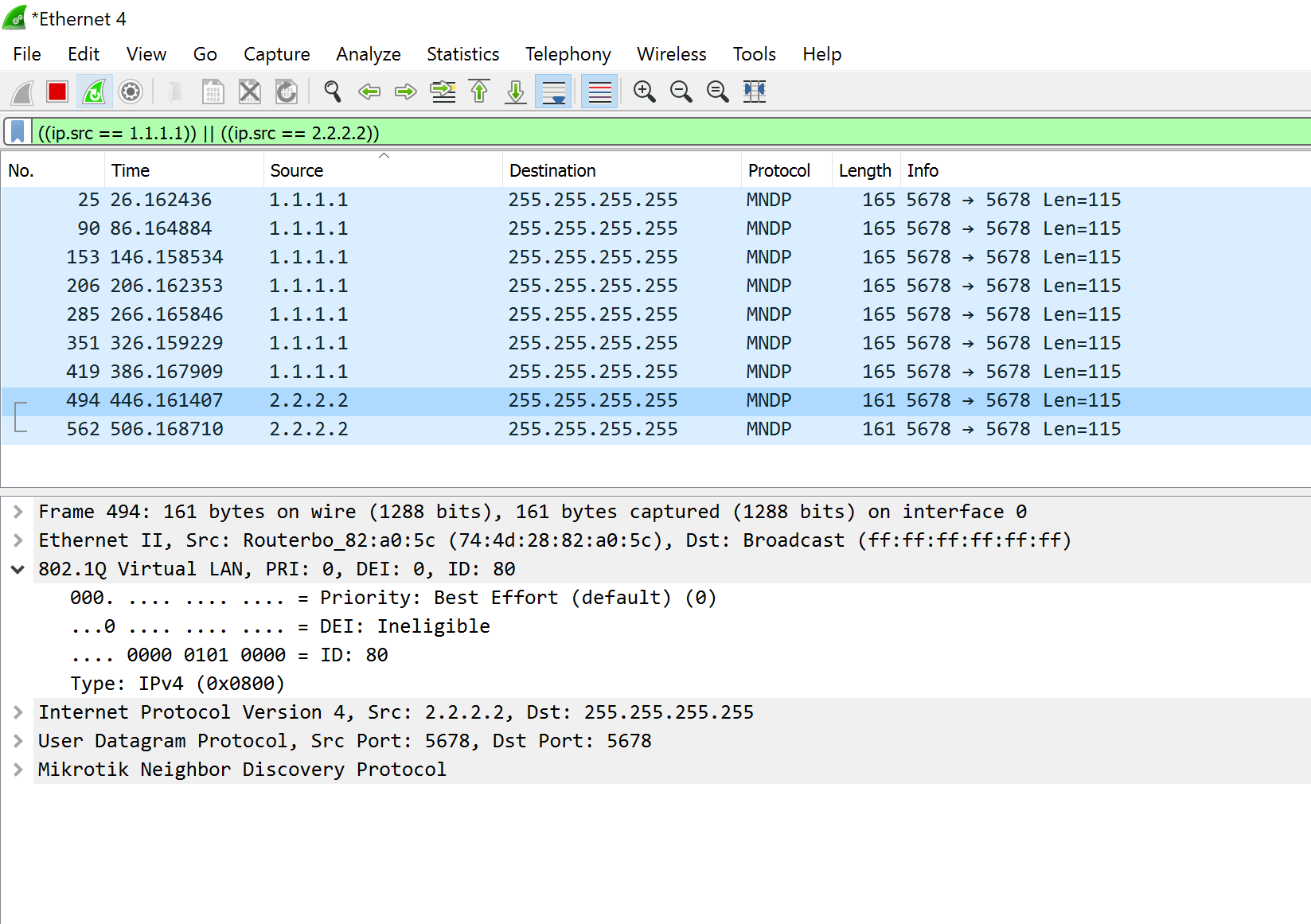The width and height of the screenshot is (1311, 924).
Task: Expand the Frame 494 details
Action: coord(18,512)
